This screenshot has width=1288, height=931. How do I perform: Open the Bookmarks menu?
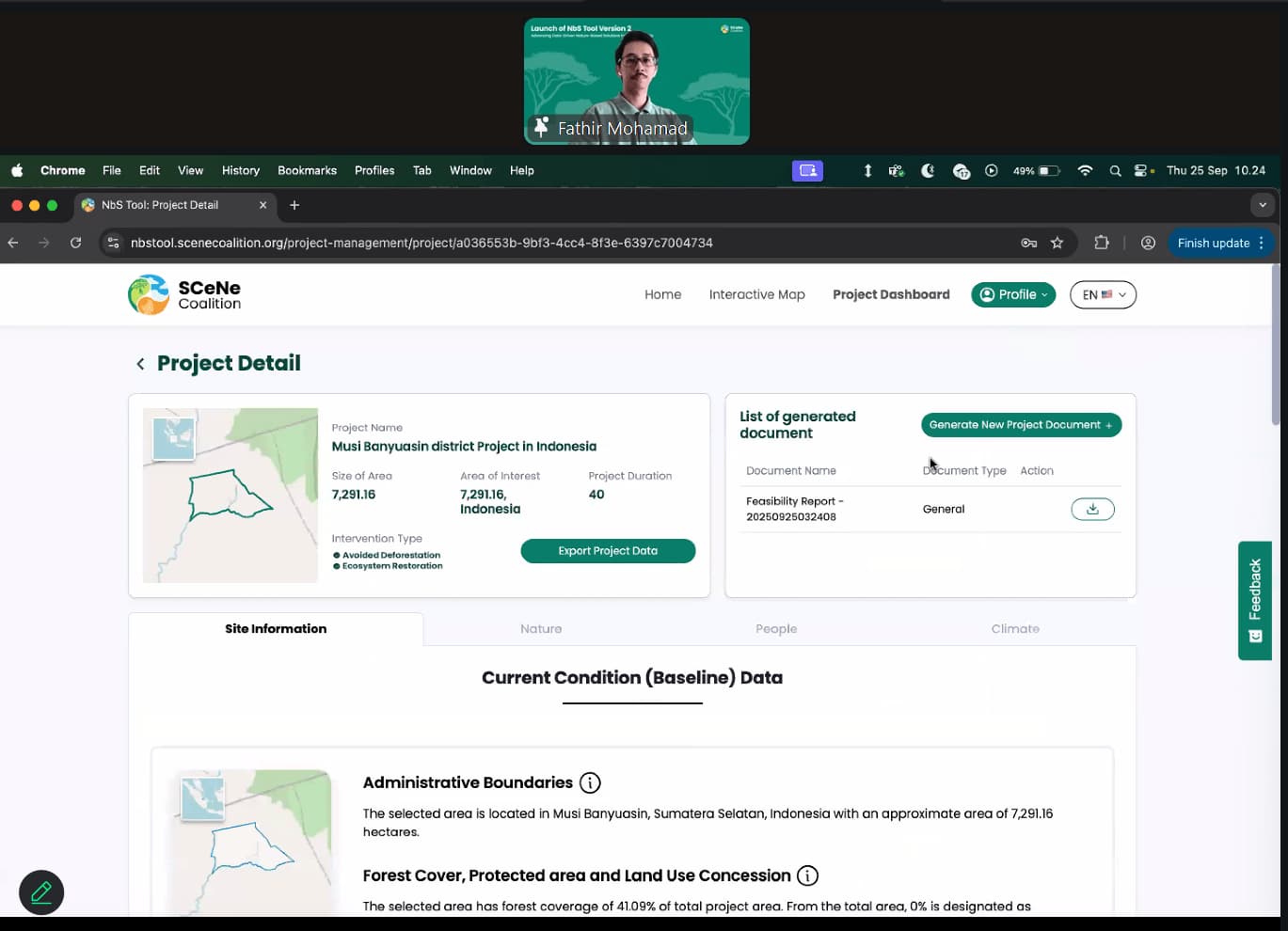pos(307,170)
